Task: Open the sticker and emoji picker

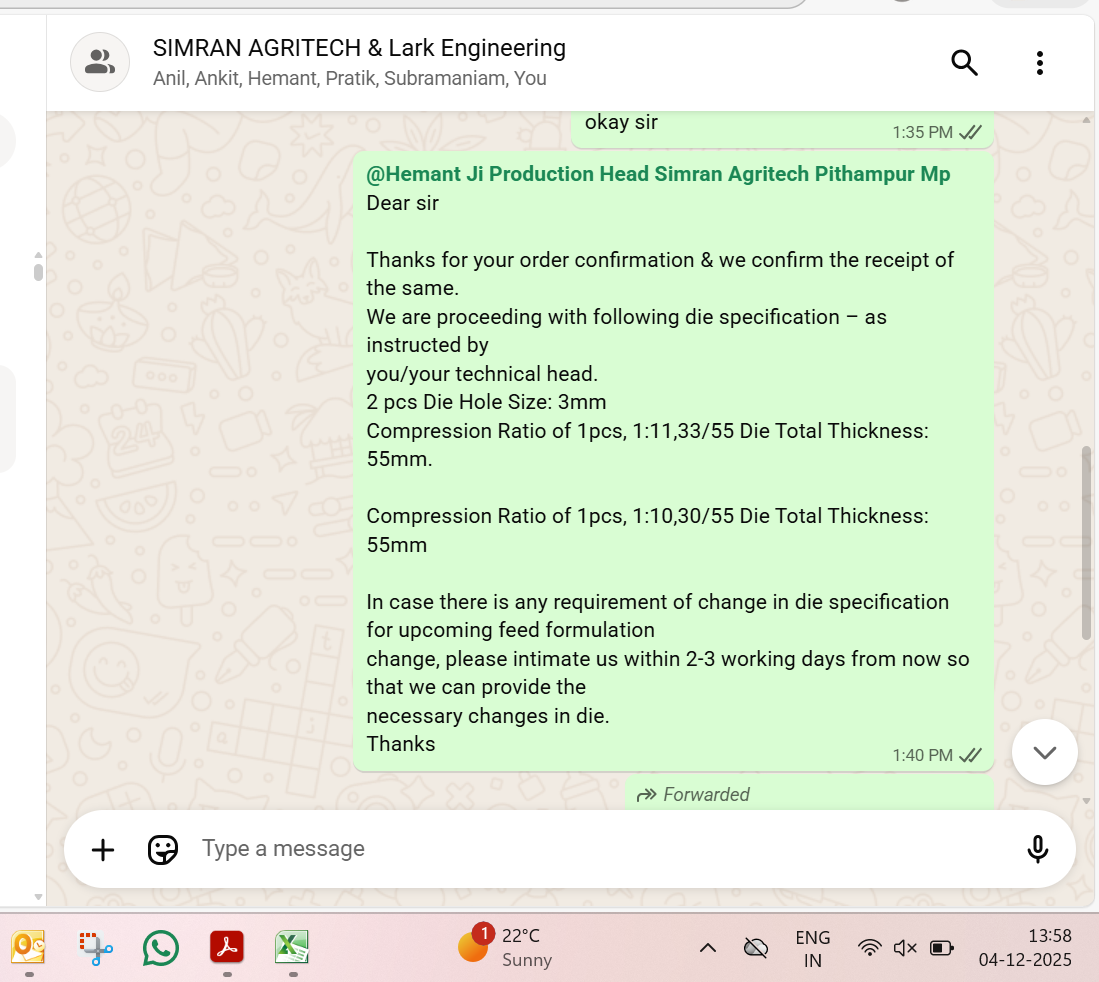Action: click(162, 850)
